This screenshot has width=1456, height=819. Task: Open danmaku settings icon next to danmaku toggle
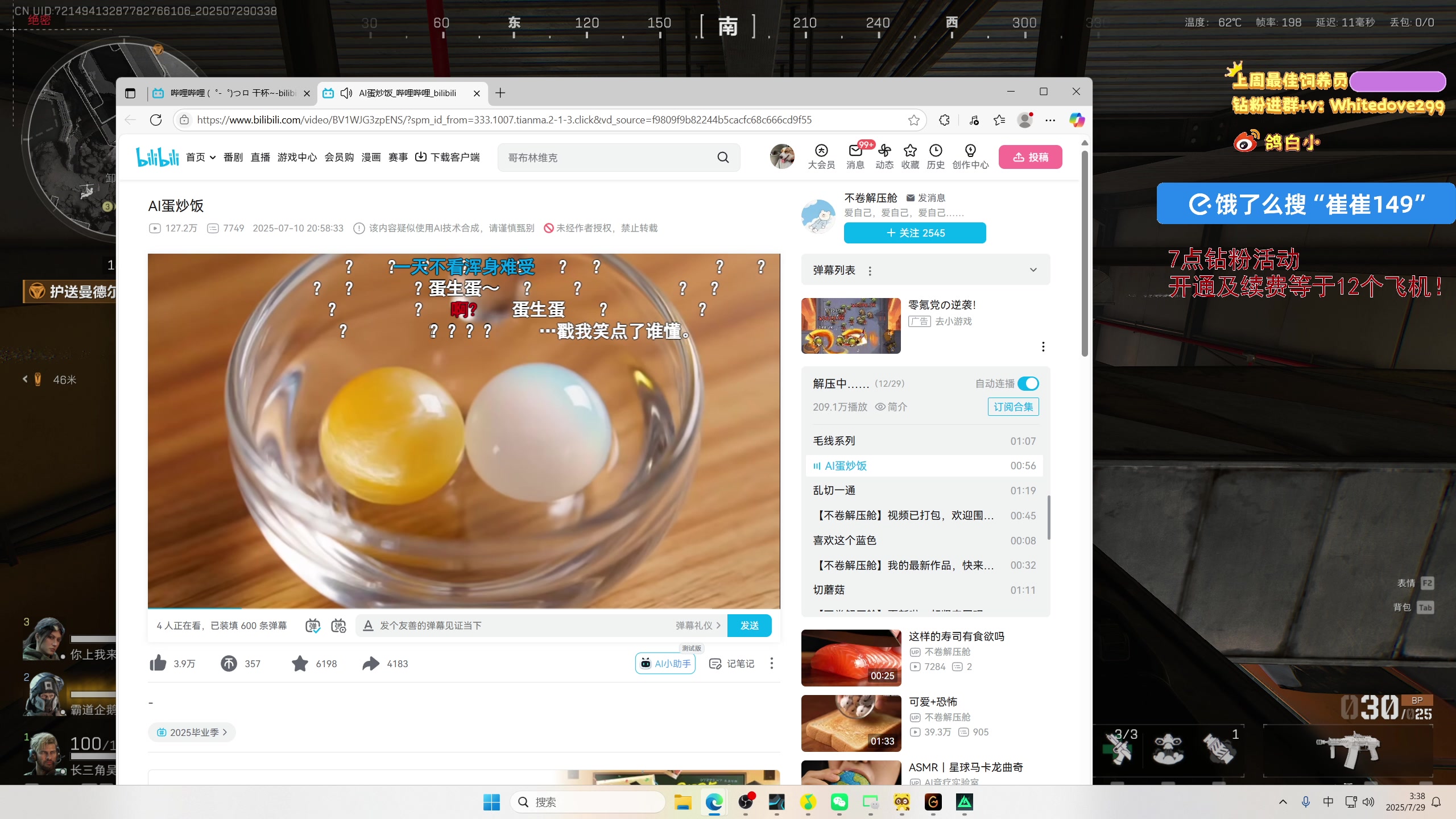tap(338, 626)
